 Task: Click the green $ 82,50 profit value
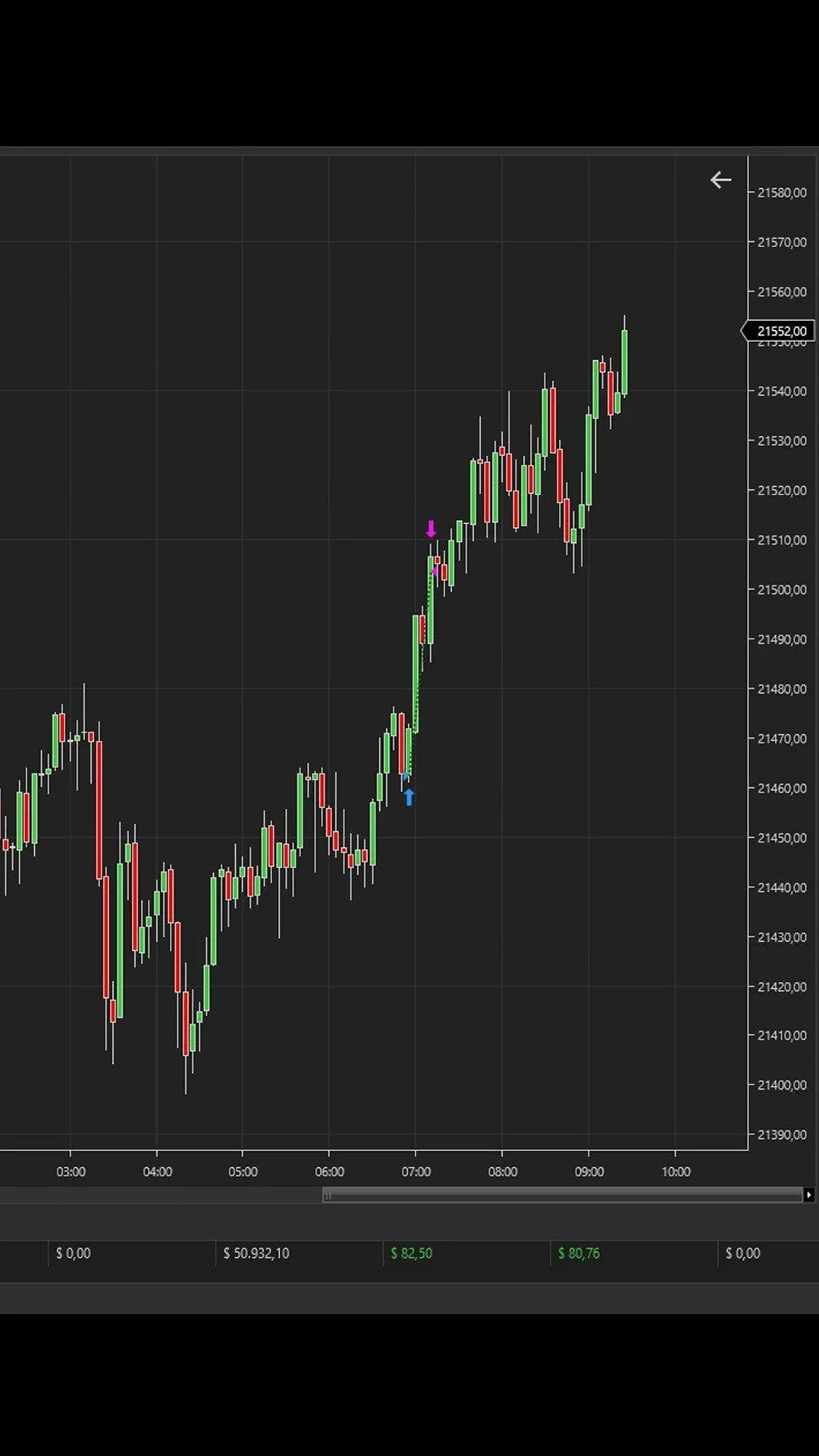(412, 1254)
